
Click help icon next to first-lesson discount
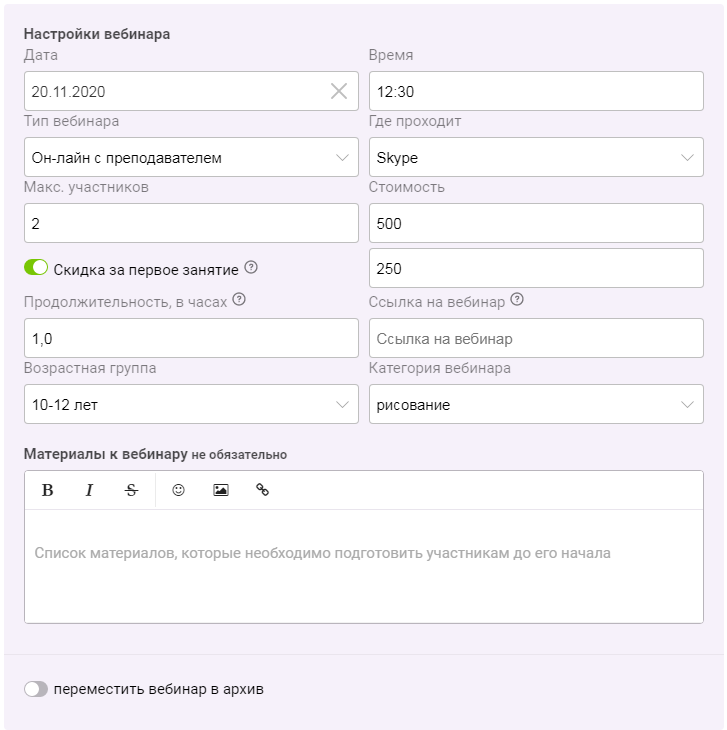click(x=251, y=268)
